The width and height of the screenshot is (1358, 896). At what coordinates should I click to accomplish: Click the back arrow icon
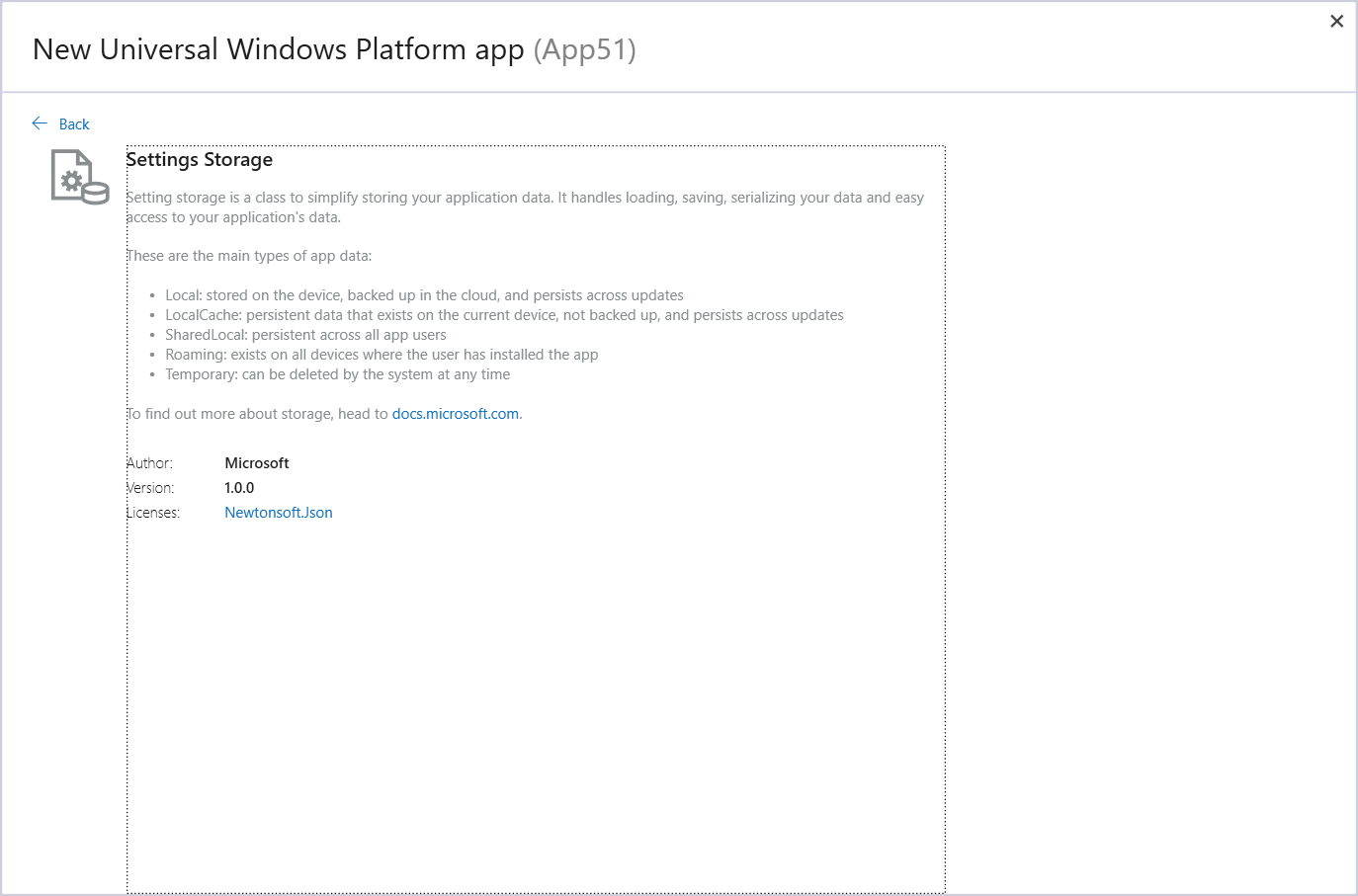[40, 123]
